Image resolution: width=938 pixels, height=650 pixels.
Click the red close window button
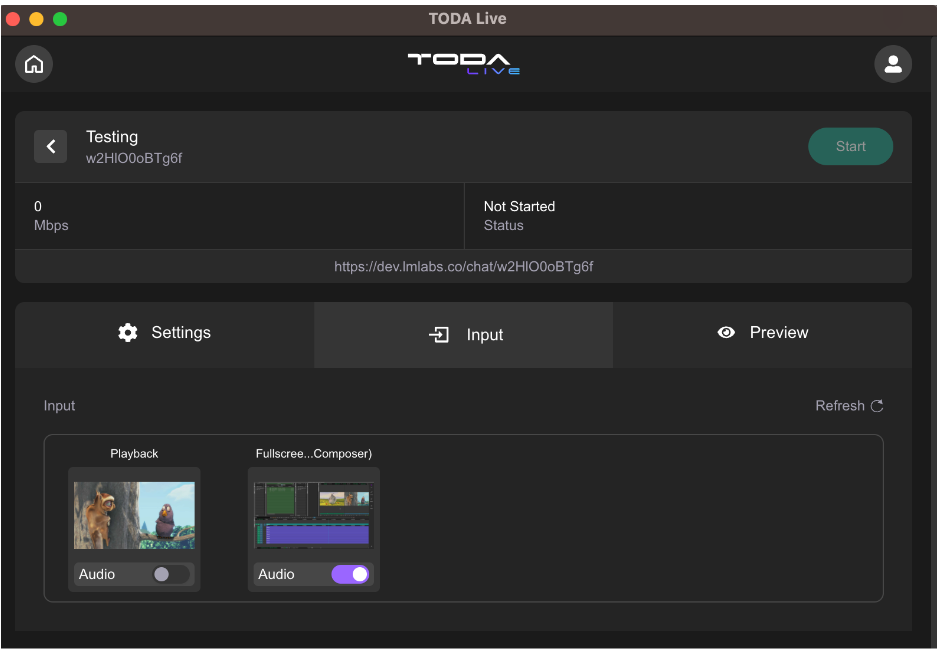click(13, 19)
